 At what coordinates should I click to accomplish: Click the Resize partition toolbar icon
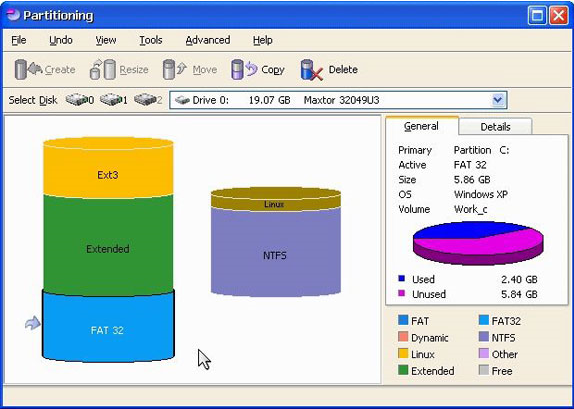pyautogui.click(x=103, y=69)
